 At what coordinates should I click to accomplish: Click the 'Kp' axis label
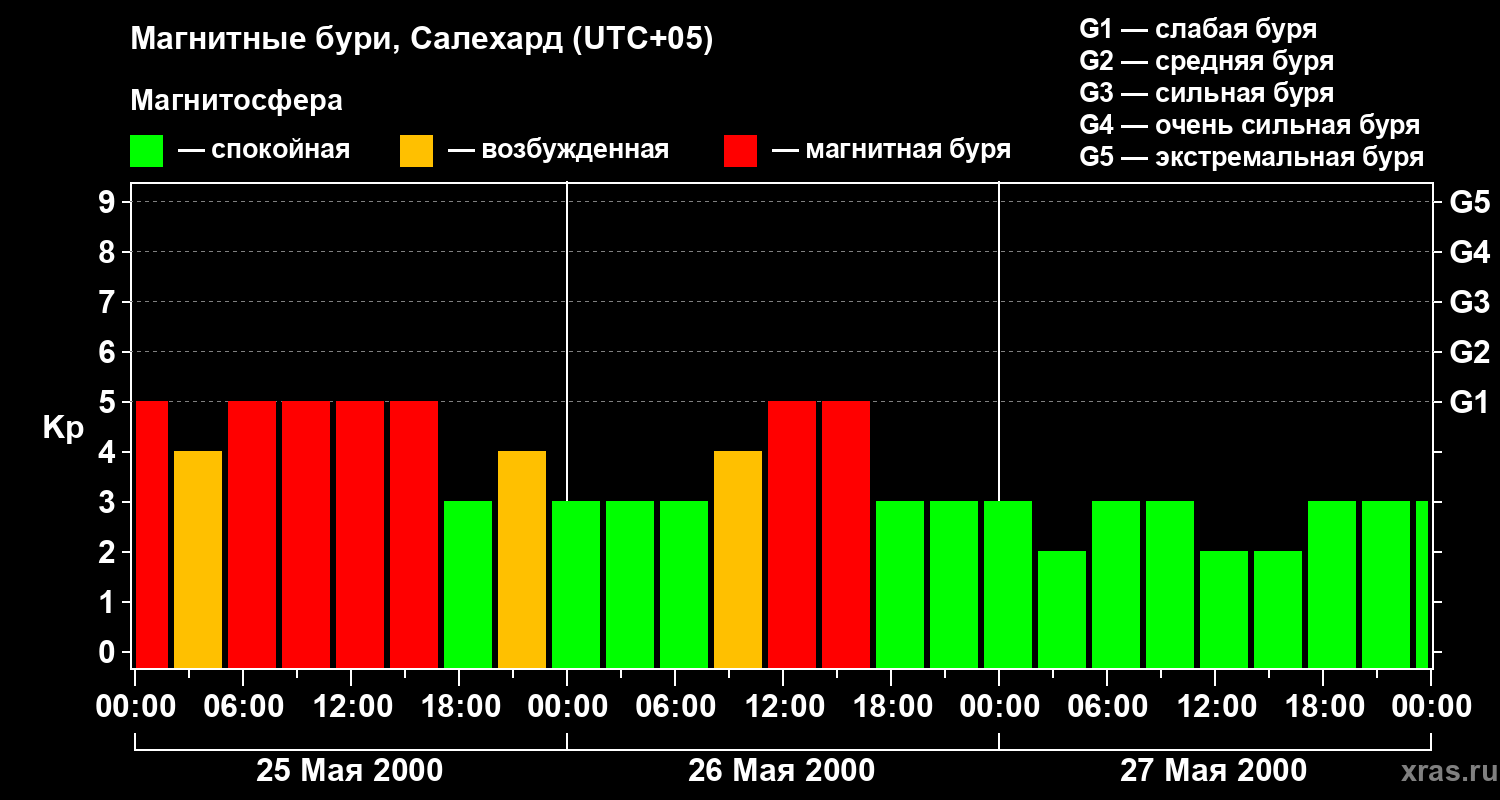pos(63,428)
